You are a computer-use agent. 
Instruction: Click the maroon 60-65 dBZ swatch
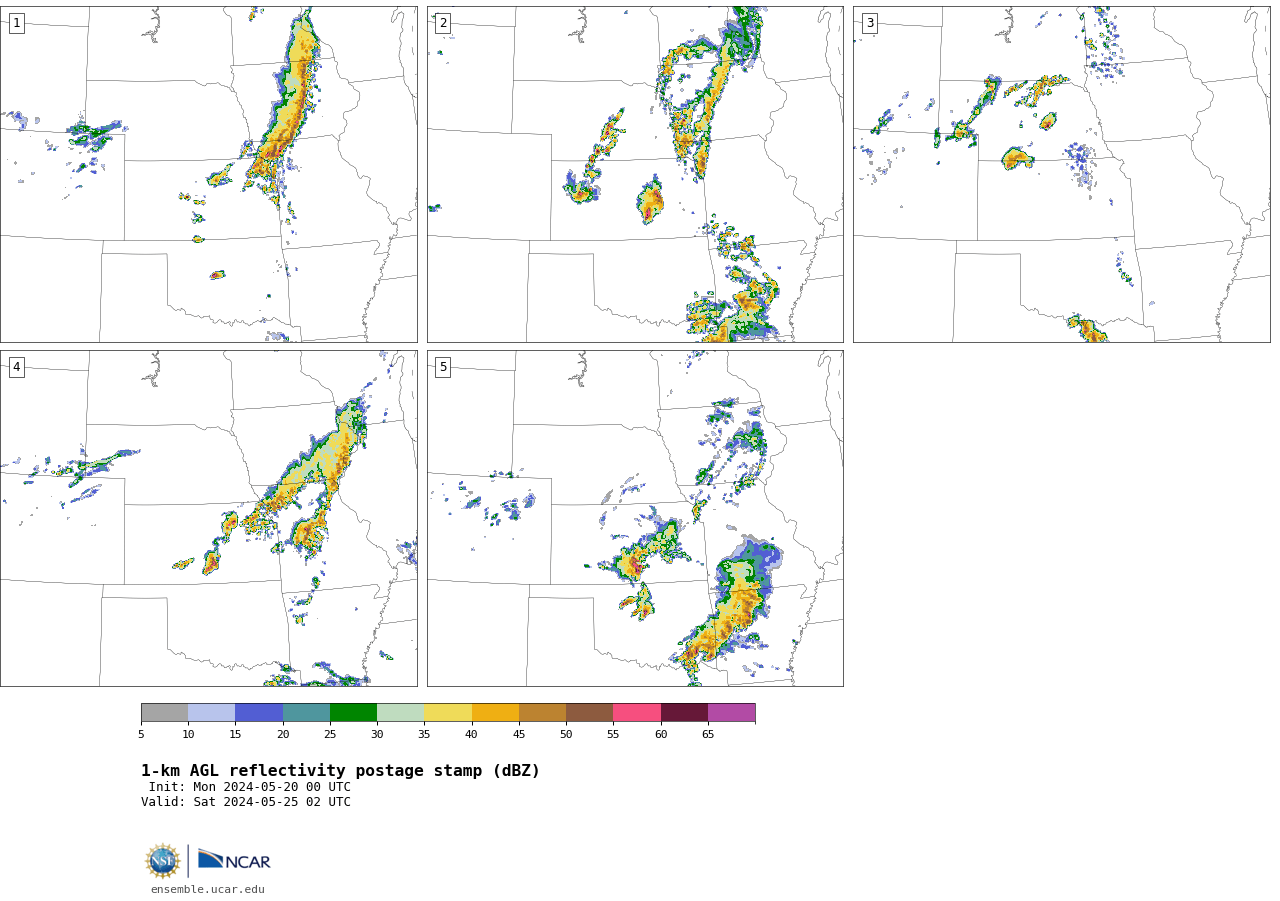(x=684, y=713)
